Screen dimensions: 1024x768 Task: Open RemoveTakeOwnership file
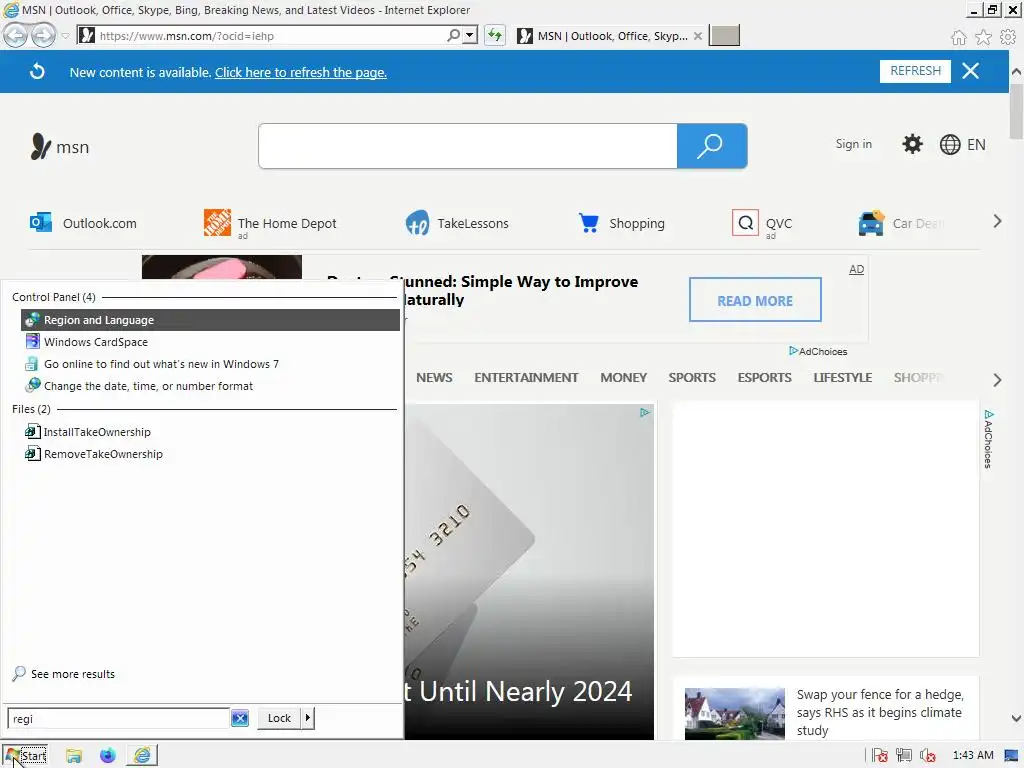210,454
